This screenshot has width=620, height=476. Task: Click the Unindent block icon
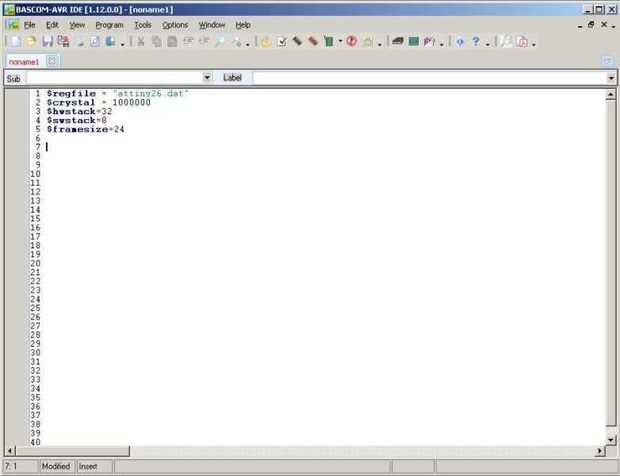tap(204, 42)
